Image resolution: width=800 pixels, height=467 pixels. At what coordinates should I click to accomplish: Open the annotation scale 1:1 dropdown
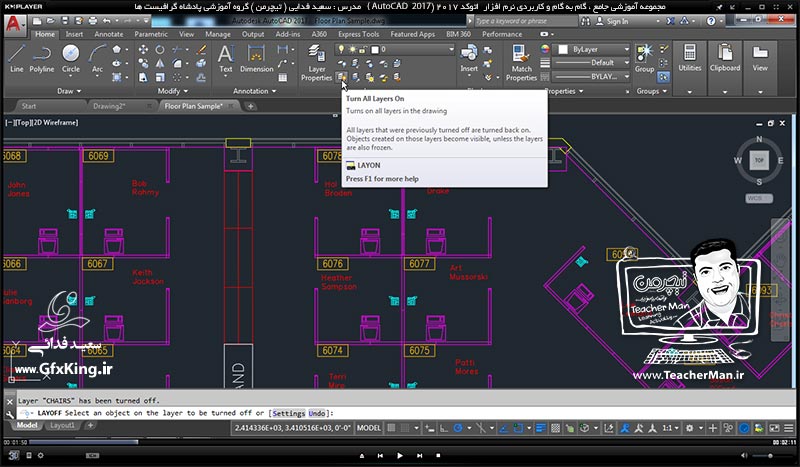(670, 428)
